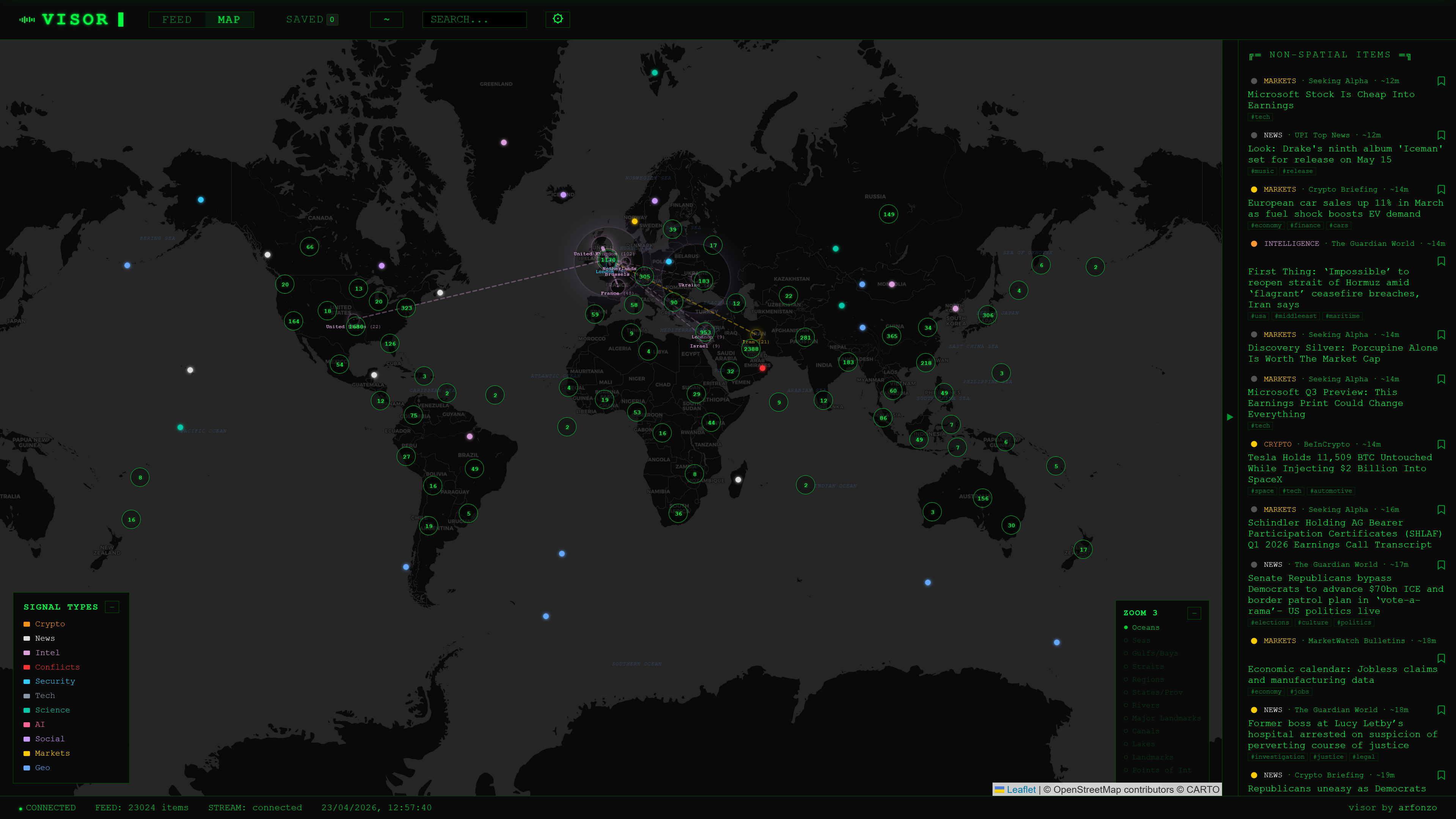The height and width of the screenshot is (819, 1456).
Task: Open the Leaflet attribution link
Action: pyautogui.click(x=1020, y=790)
